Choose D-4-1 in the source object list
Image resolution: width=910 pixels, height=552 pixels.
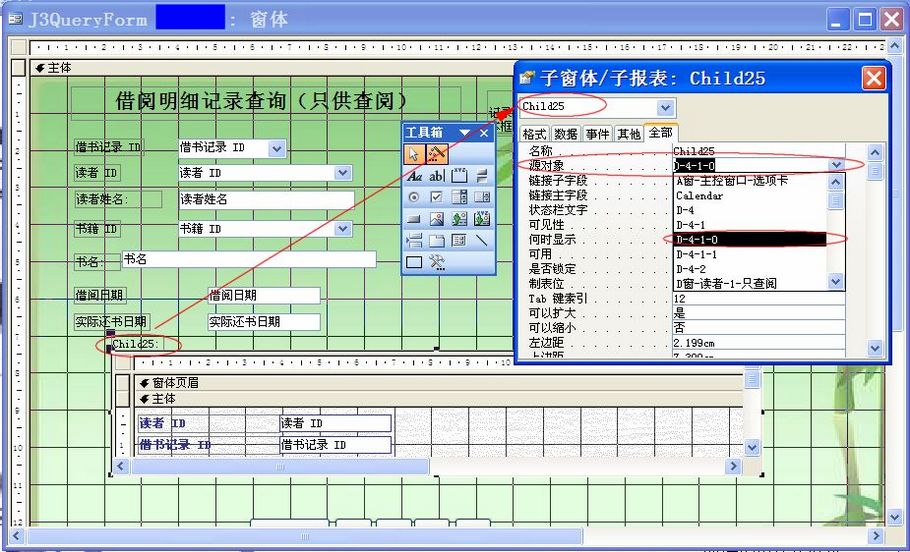tap(750, 225)
